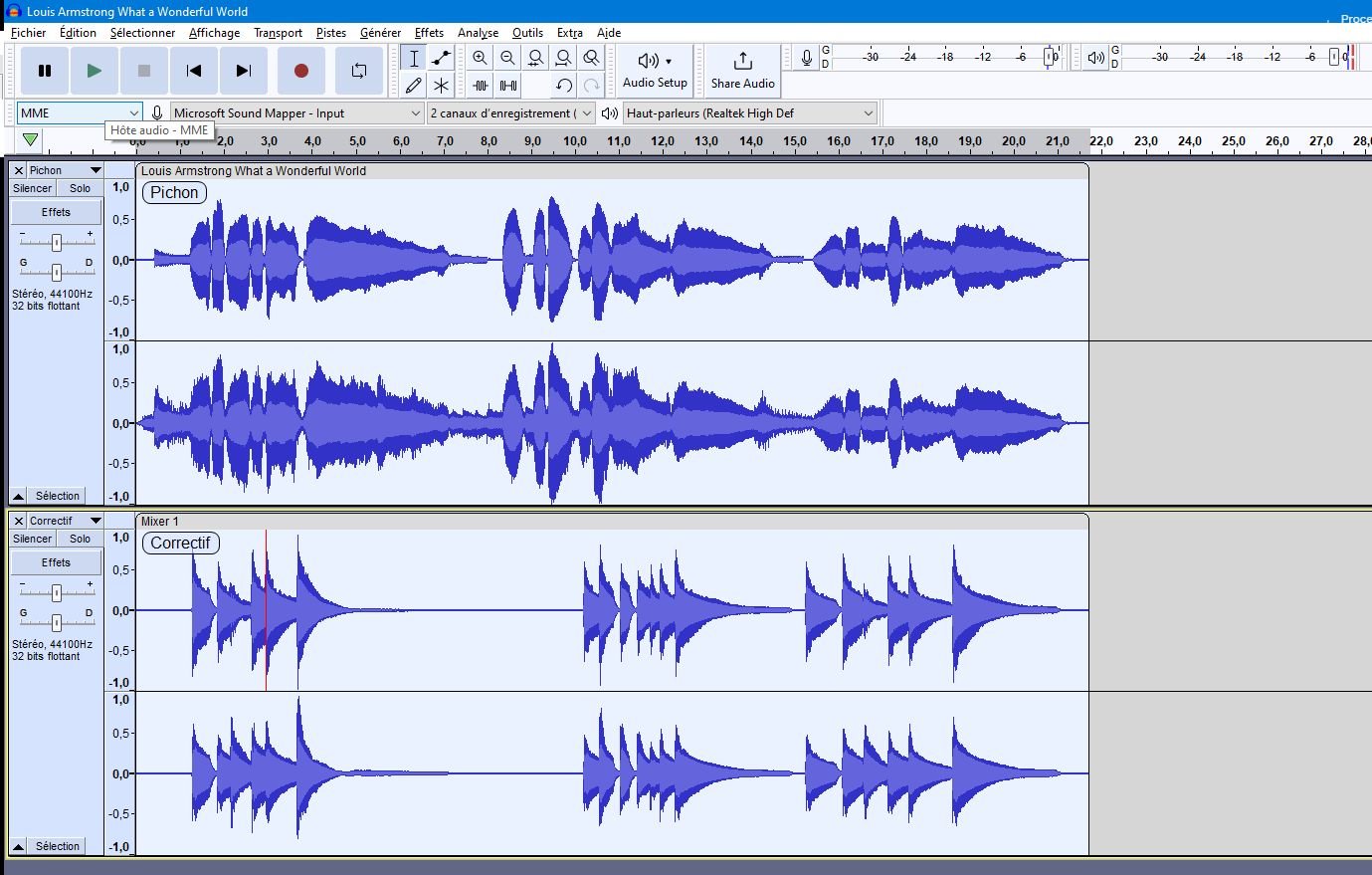Open the Effets menu

429,33
